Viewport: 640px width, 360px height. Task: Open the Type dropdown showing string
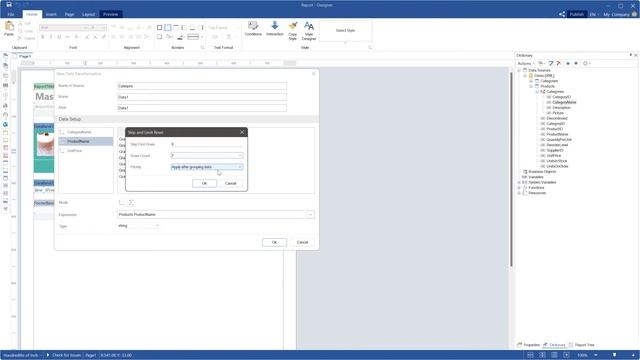pos(138,226)
